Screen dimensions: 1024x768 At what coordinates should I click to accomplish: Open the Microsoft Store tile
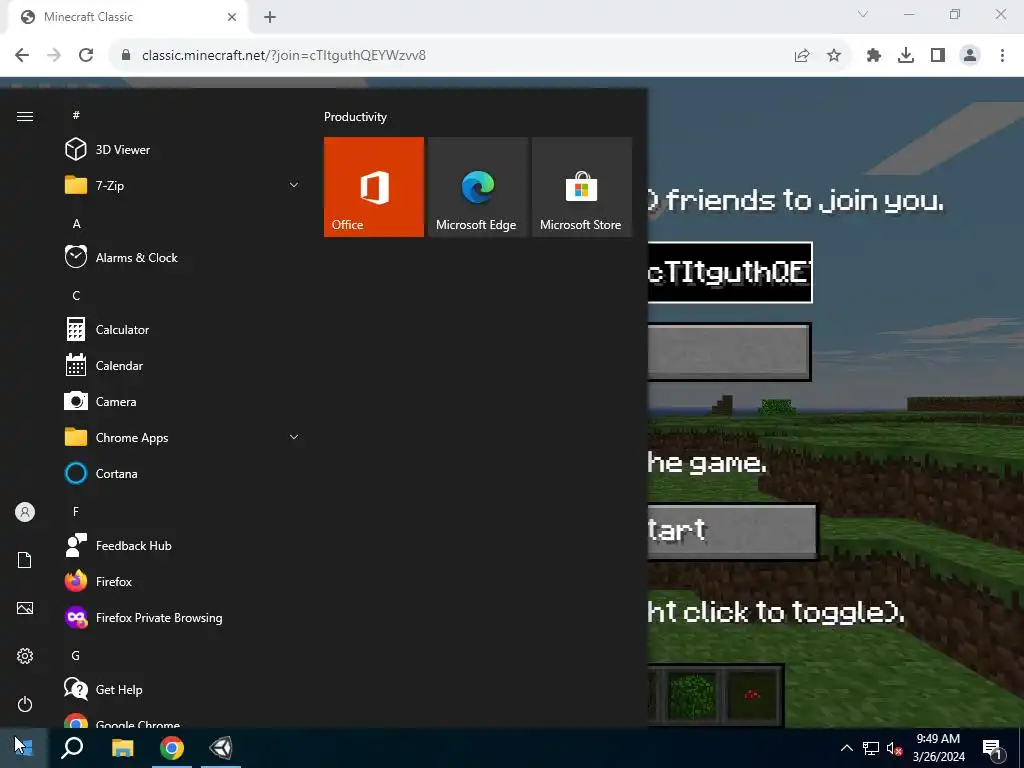pos(582,187)
